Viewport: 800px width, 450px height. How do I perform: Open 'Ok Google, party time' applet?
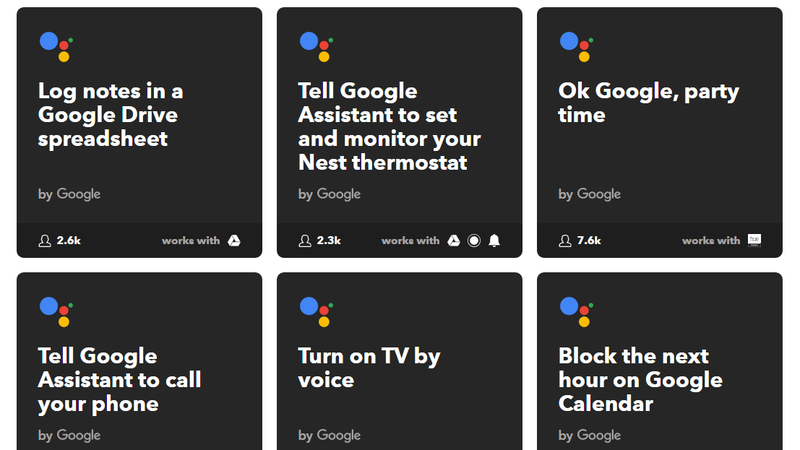648,103
